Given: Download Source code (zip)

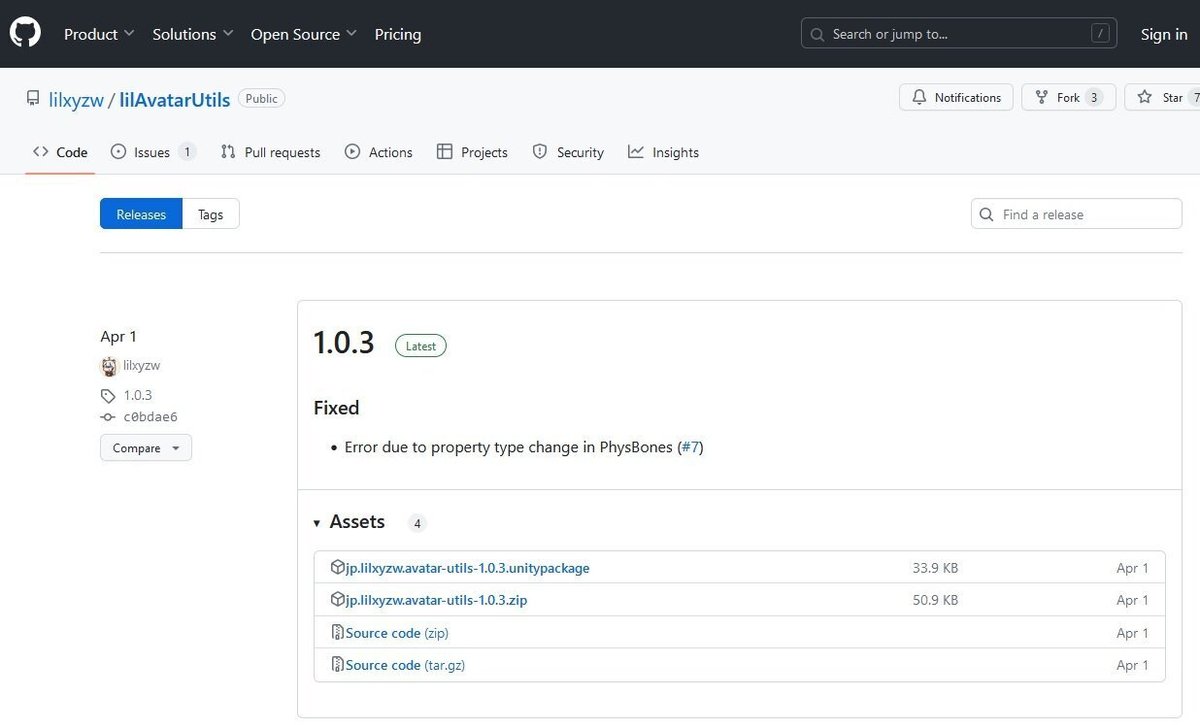Looking at the screenshot, I should pos(397,633).
